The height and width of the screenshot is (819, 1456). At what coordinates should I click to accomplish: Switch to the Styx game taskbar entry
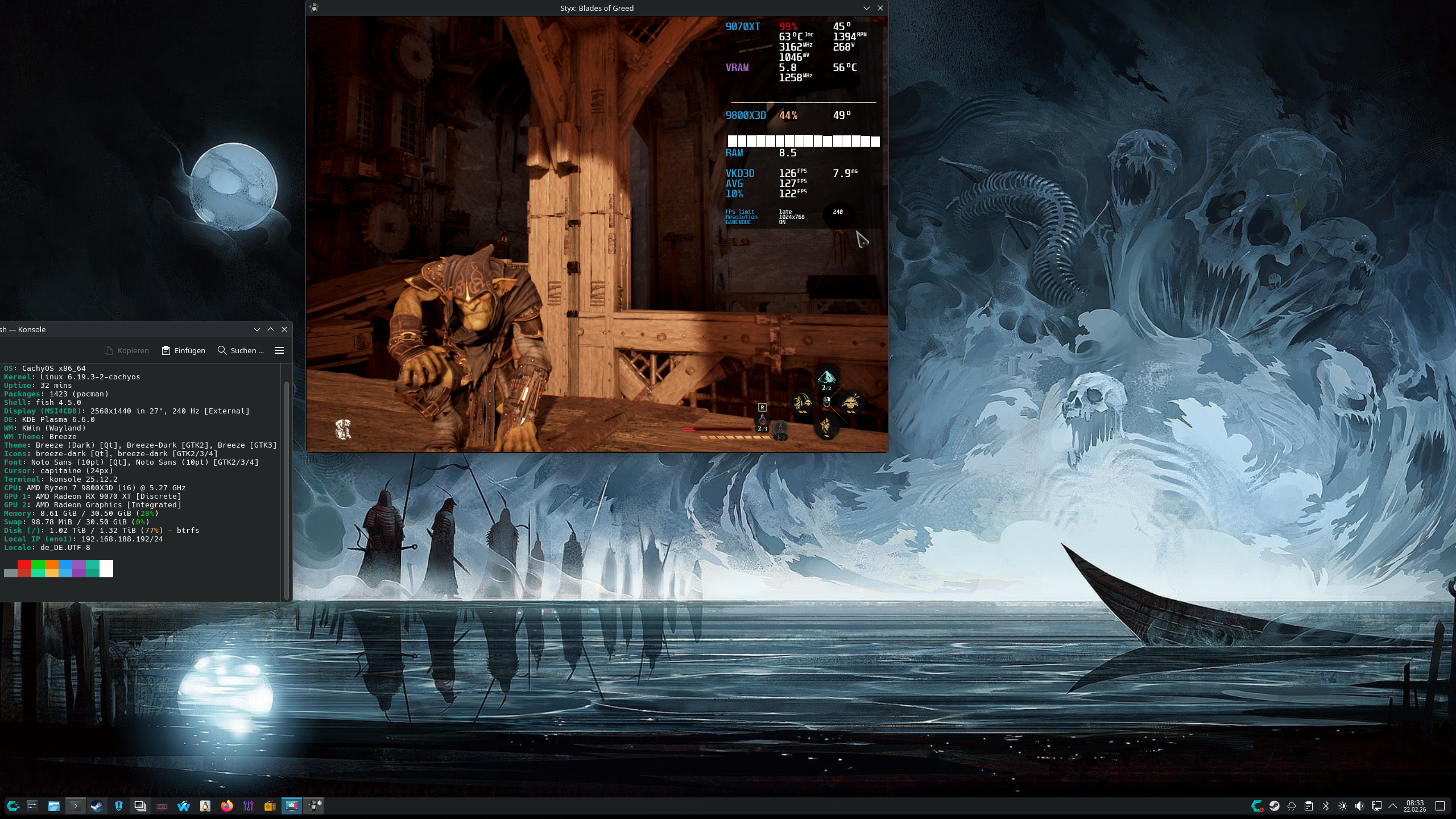(x=313, y=806)
